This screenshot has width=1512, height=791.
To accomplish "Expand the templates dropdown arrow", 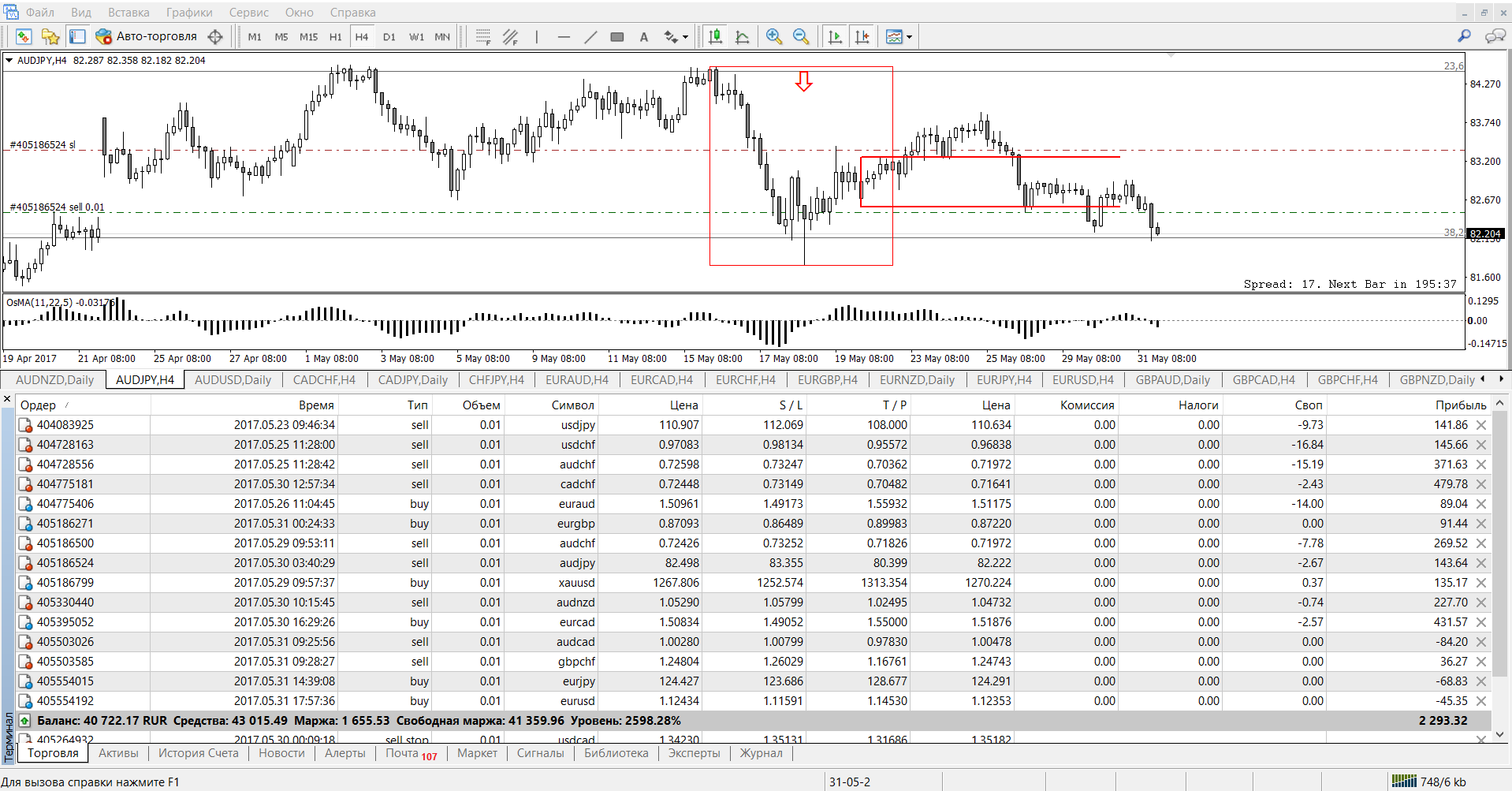I will click(x=909, y=37).
